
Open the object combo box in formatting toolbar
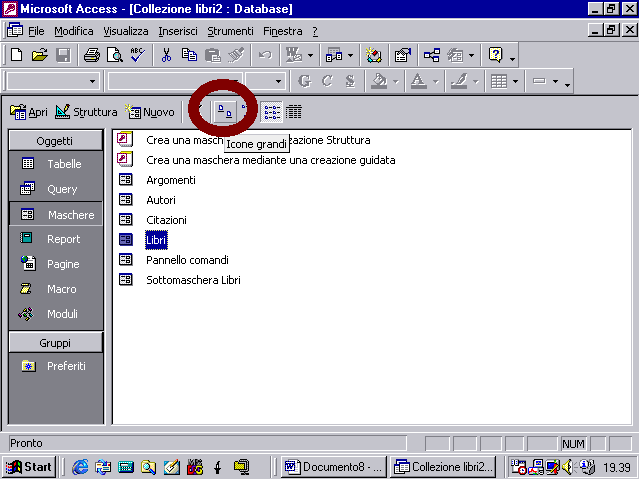click(53, 82)
